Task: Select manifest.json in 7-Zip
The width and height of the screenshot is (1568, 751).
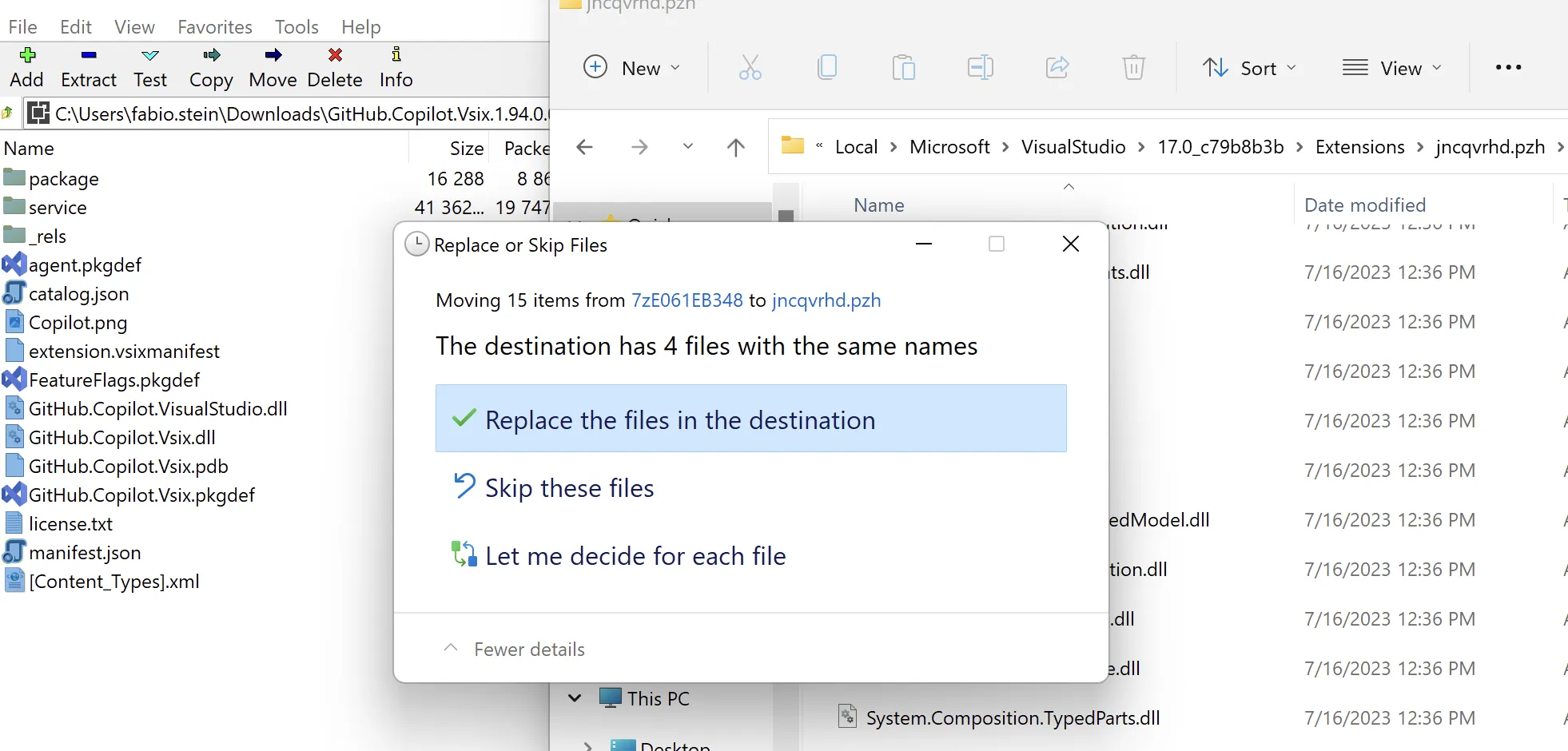Action: tap(72, 552)
